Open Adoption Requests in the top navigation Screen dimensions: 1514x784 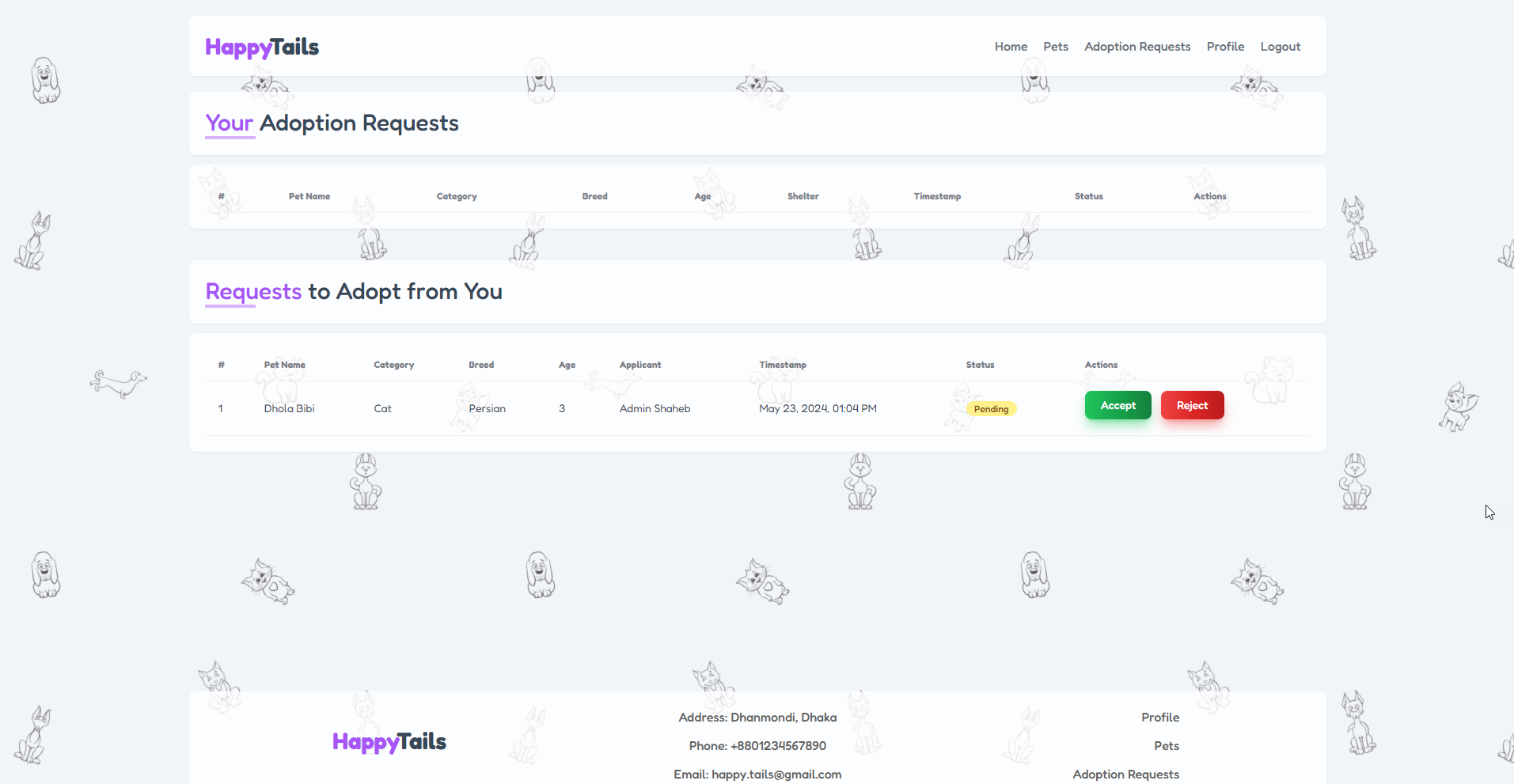click(x=1136, y=47)
